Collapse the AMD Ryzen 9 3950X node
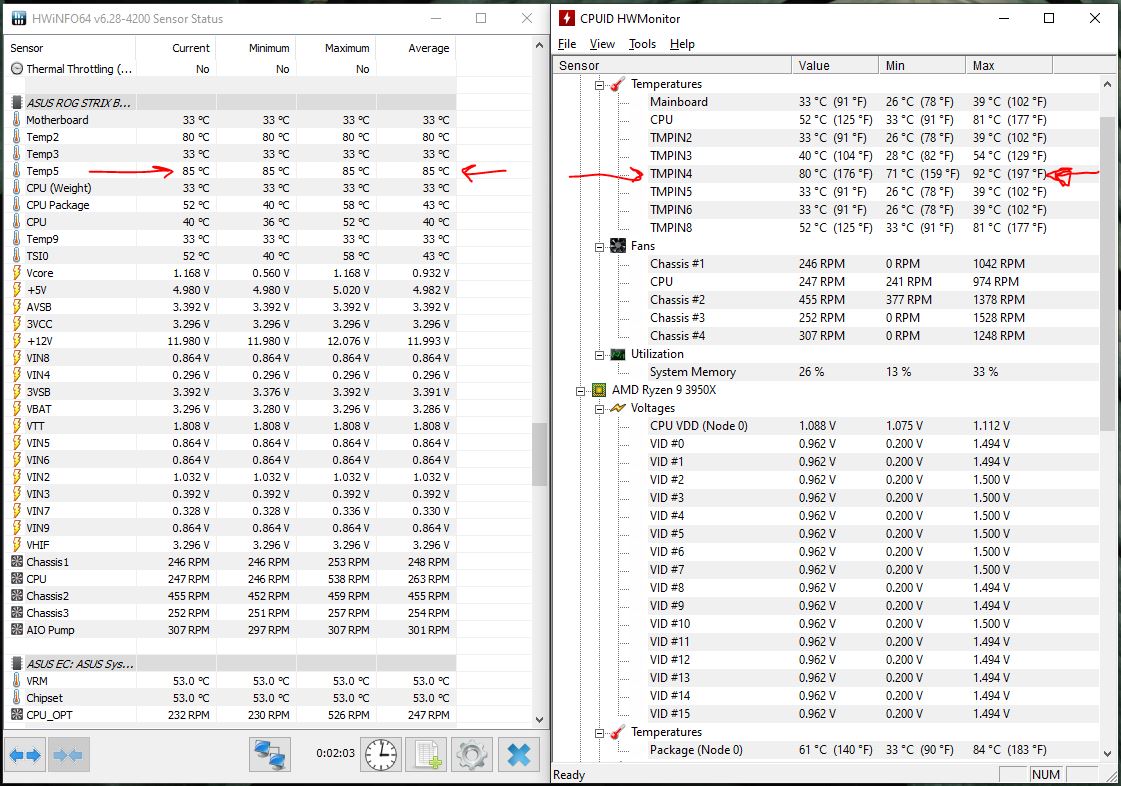The height and width of the screenshot is (786, 1121). [581, 390]
